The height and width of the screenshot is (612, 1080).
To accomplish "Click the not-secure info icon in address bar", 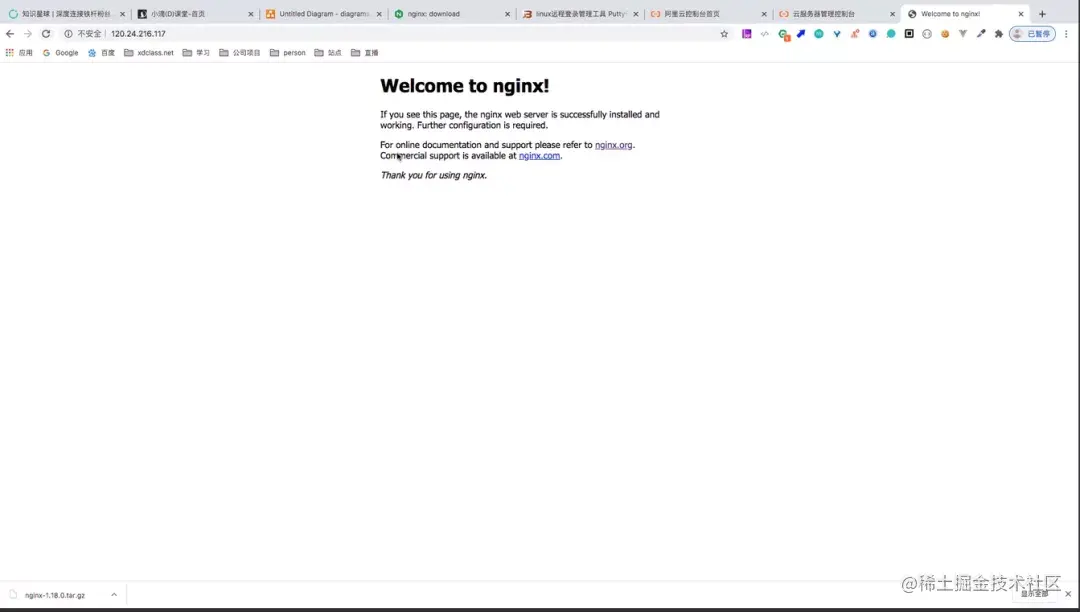I will pos(68,34).
